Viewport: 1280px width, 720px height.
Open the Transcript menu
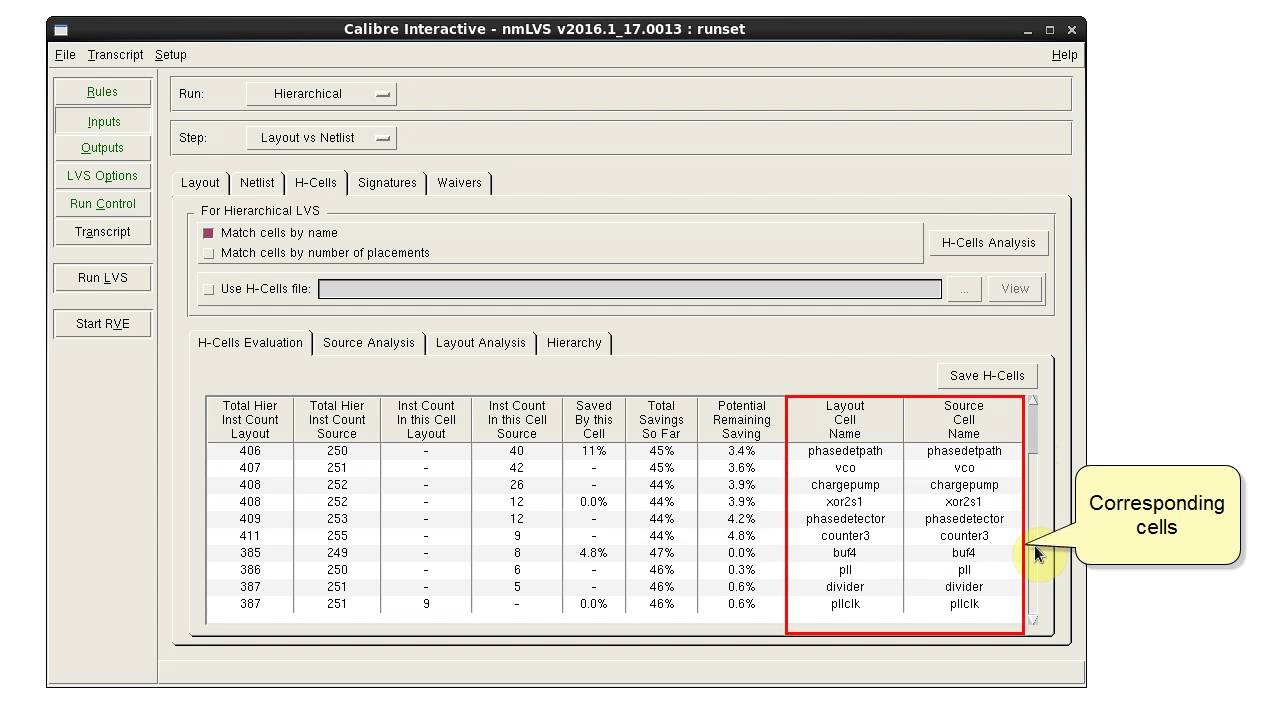tap(115, 55)
